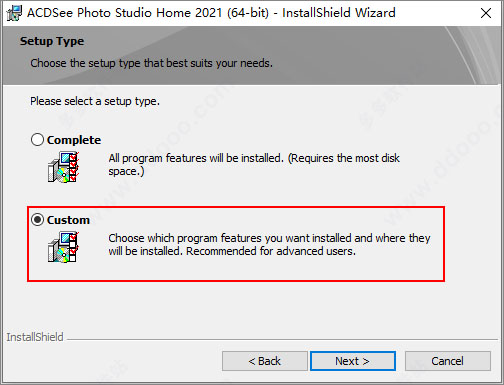The width and height of the screenshot is (504, 385).
Task: Click the Complete setup icon with red checkmarks
Action: point(63,167)
